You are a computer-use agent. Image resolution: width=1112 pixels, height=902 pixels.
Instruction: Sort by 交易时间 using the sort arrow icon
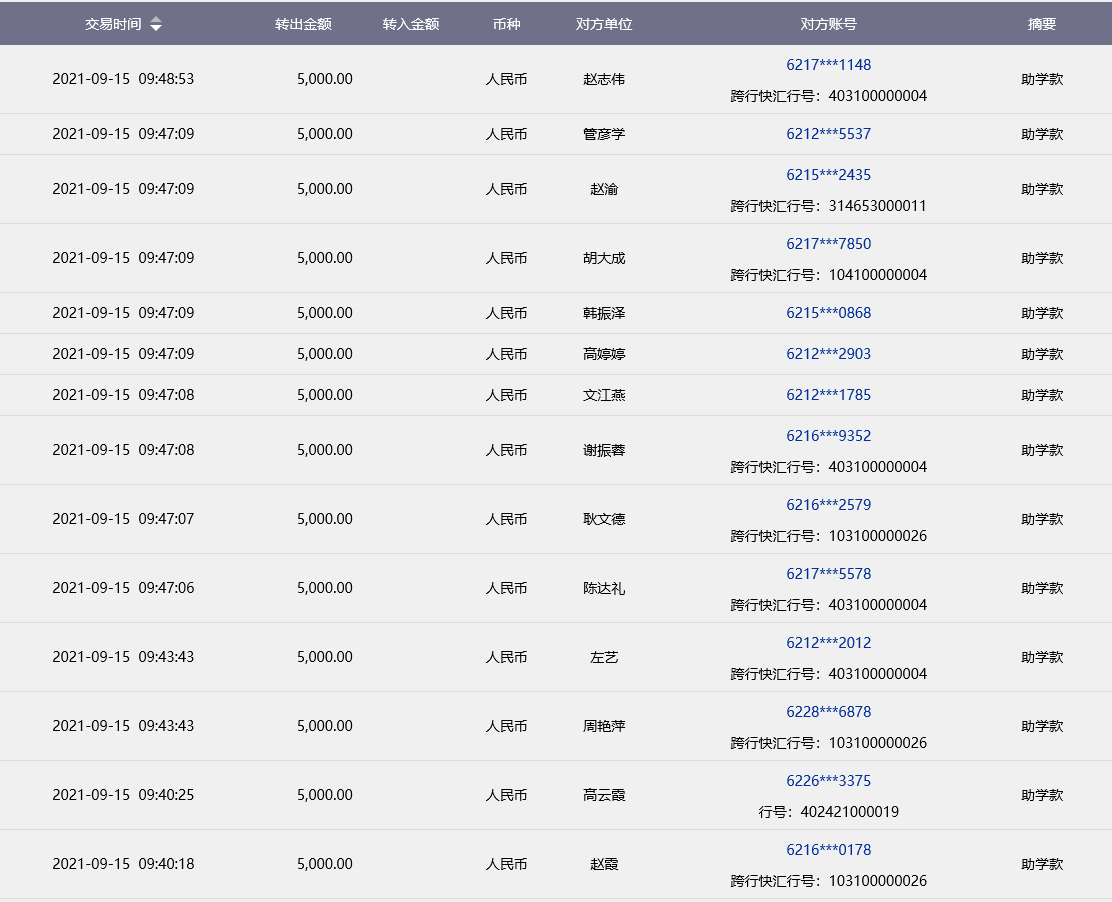tap(156, 24)
